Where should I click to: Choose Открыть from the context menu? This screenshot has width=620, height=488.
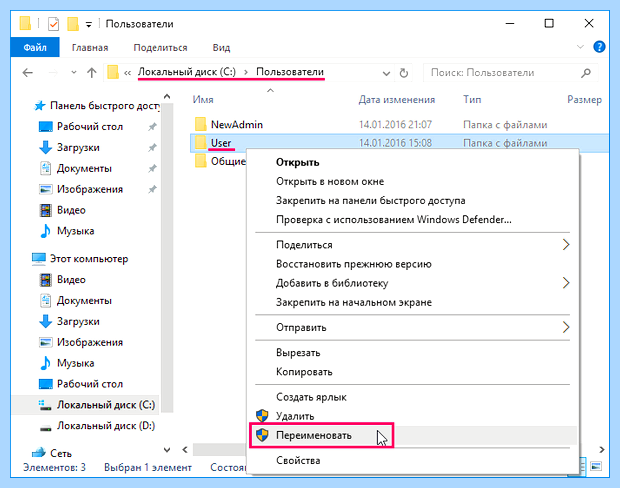297,163
